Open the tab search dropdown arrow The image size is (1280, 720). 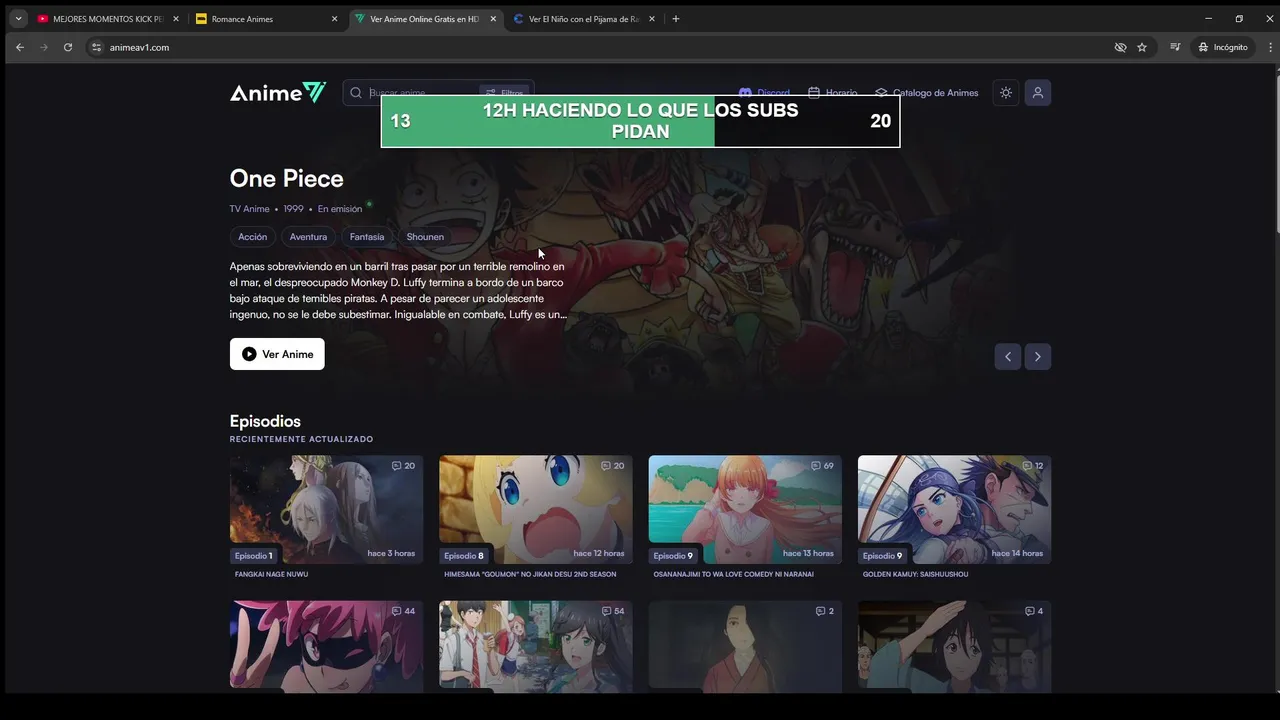(18, 19)
